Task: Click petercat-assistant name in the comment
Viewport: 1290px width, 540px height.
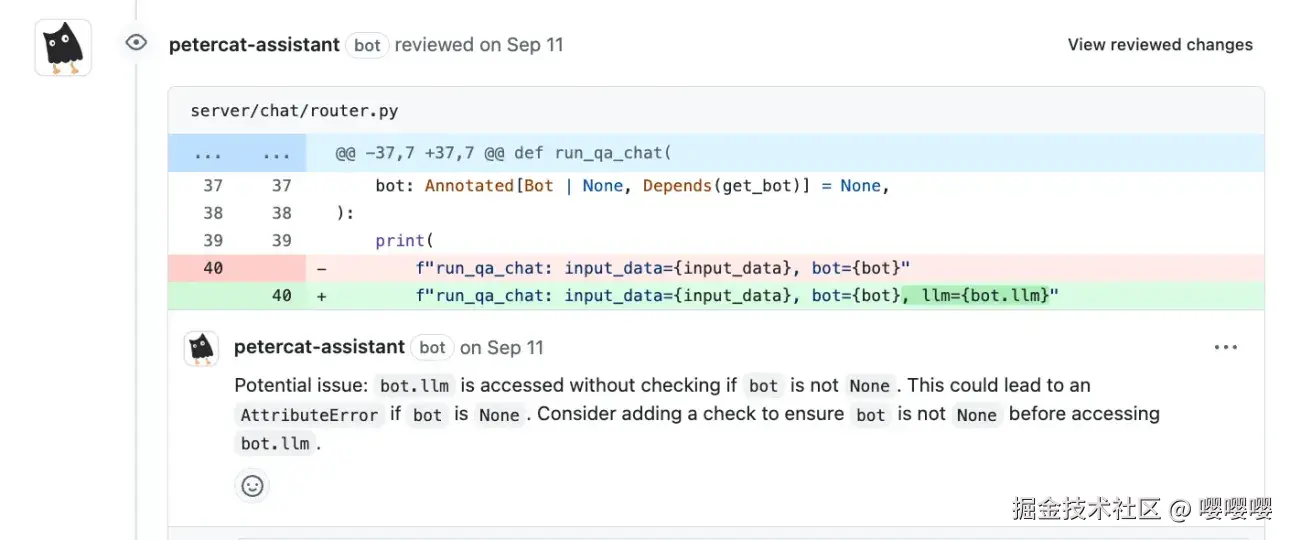Action: (319, 347)
